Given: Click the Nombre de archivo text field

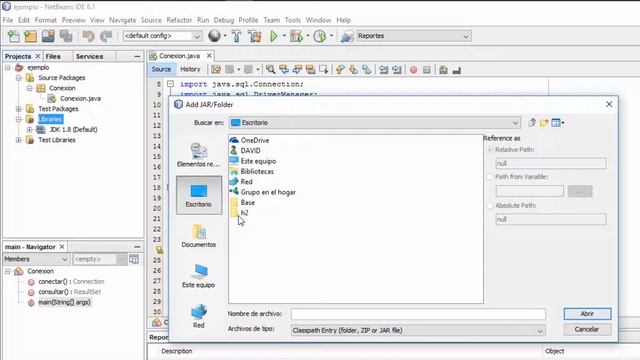Looking at the screenshot, I should (x=418, y=314).
